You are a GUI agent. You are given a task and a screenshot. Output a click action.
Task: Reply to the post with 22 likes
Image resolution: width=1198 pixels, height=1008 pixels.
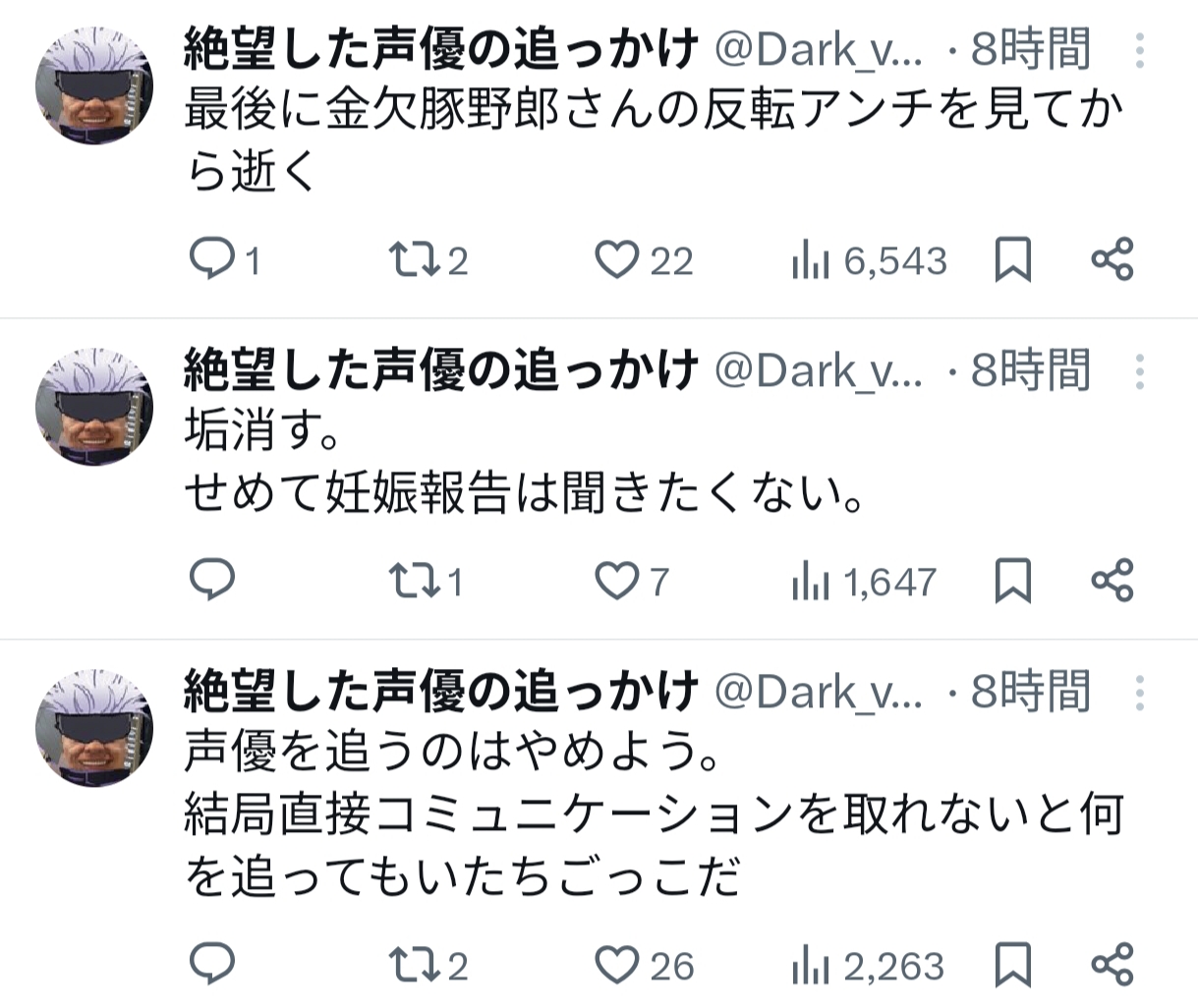pos(210,260)
